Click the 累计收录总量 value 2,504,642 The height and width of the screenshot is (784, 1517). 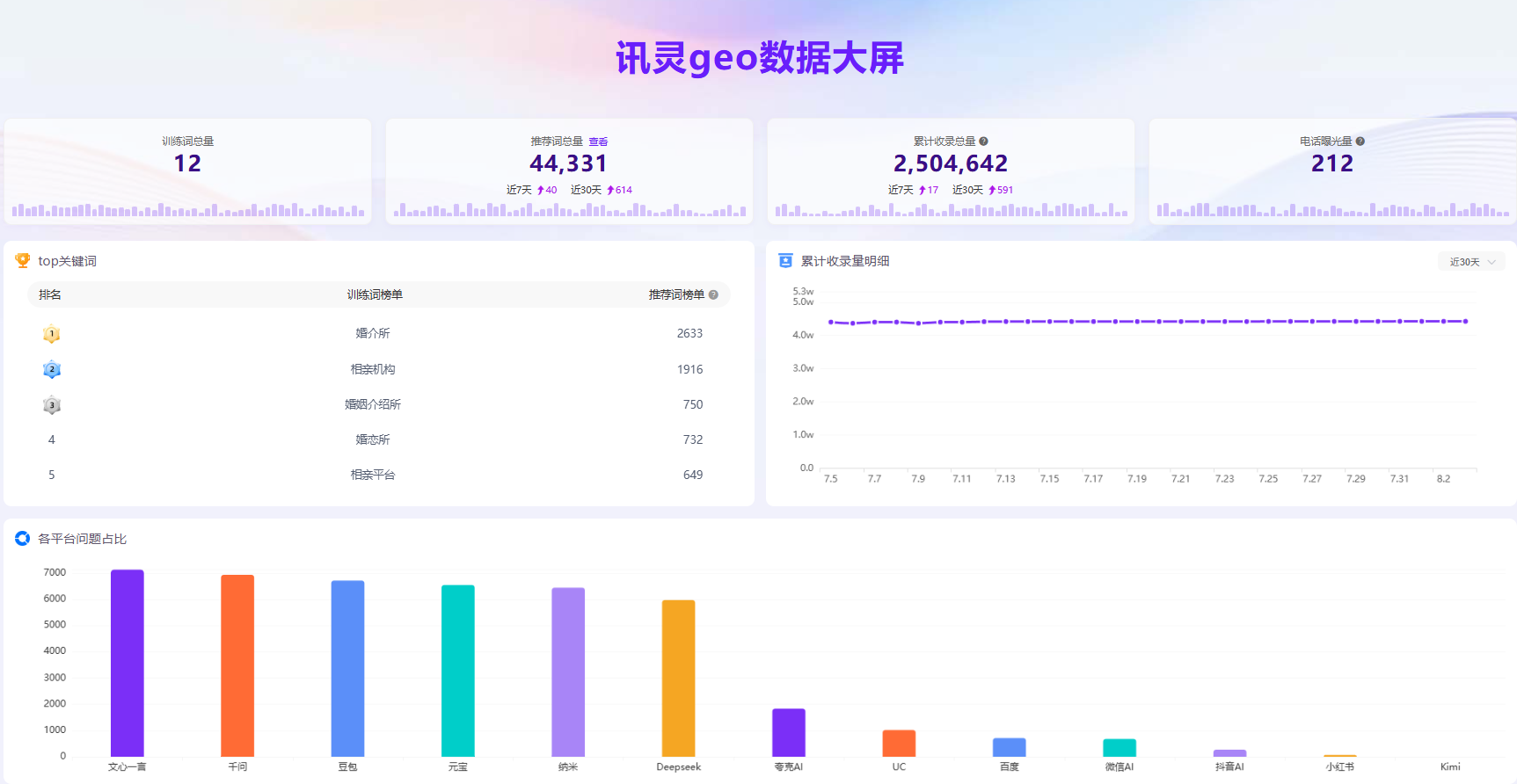951,163
